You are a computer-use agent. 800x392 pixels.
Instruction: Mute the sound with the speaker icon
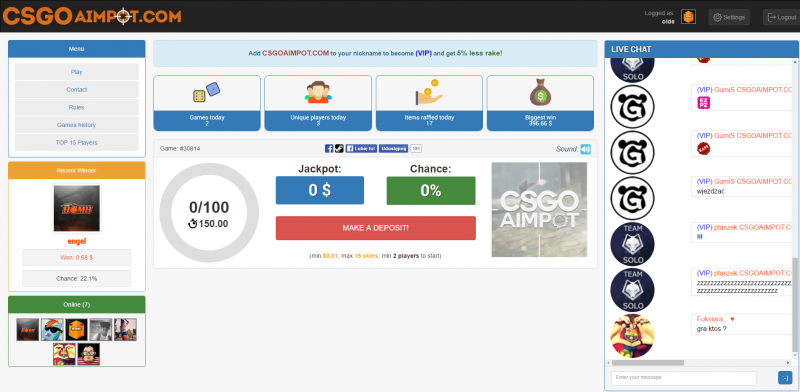(585, 149)
